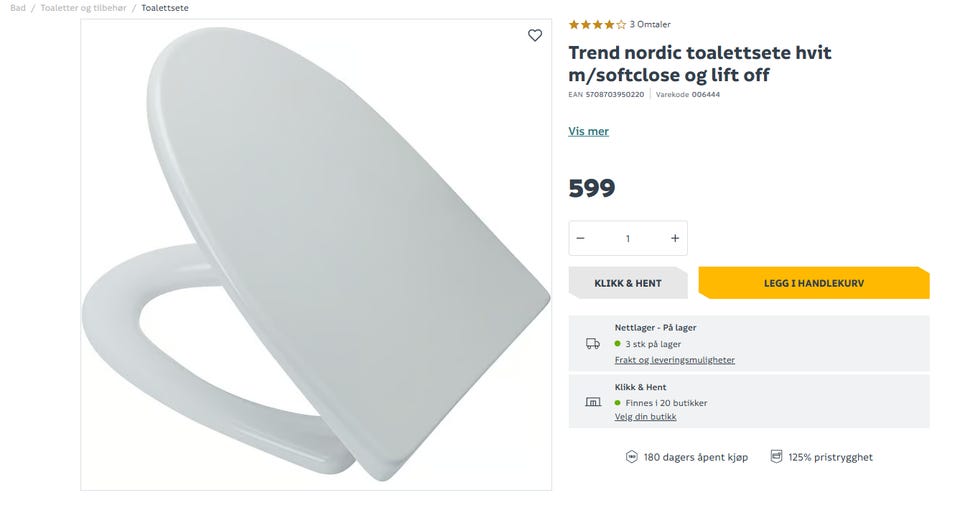Screen dimensions: 960x508
Task: Click the 125% price guarantee icon
Action: [776, 457]
